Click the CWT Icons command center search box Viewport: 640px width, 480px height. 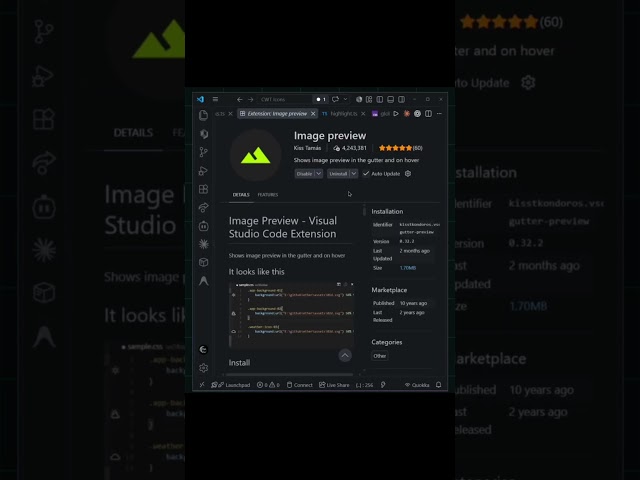[x=286, y=99]
